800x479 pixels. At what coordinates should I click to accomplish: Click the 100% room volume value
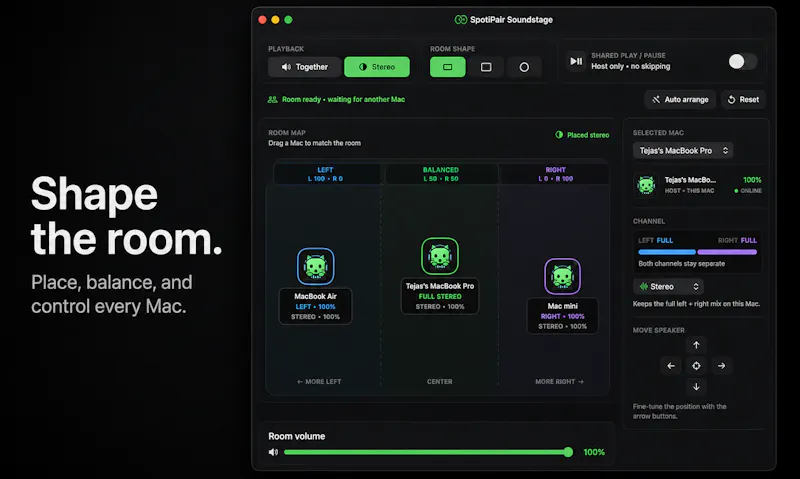(594, 452)
